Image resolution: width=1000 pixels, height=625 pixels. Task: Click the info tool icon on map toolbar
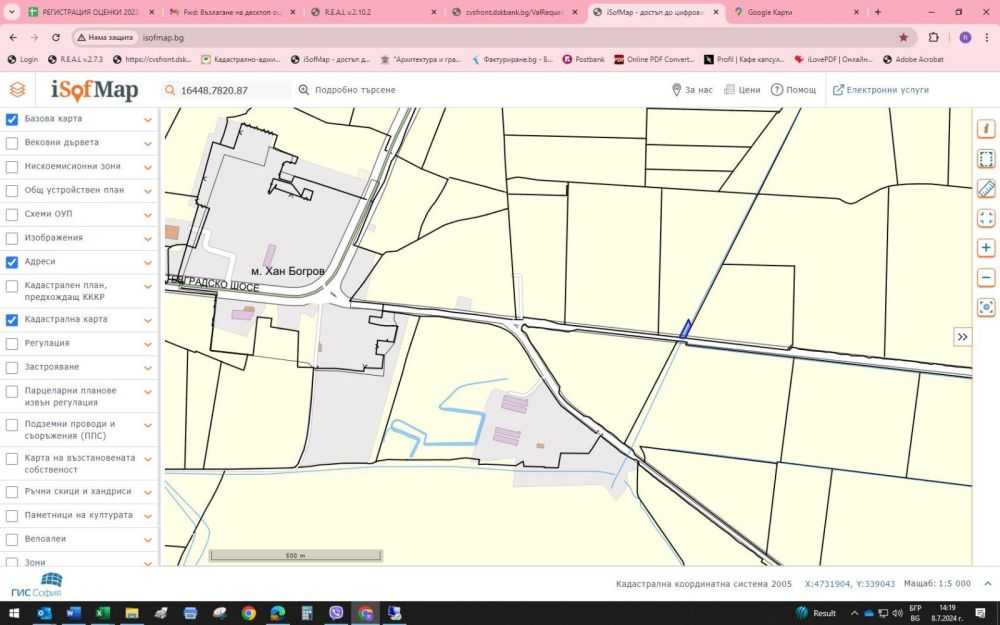(986, 129)
